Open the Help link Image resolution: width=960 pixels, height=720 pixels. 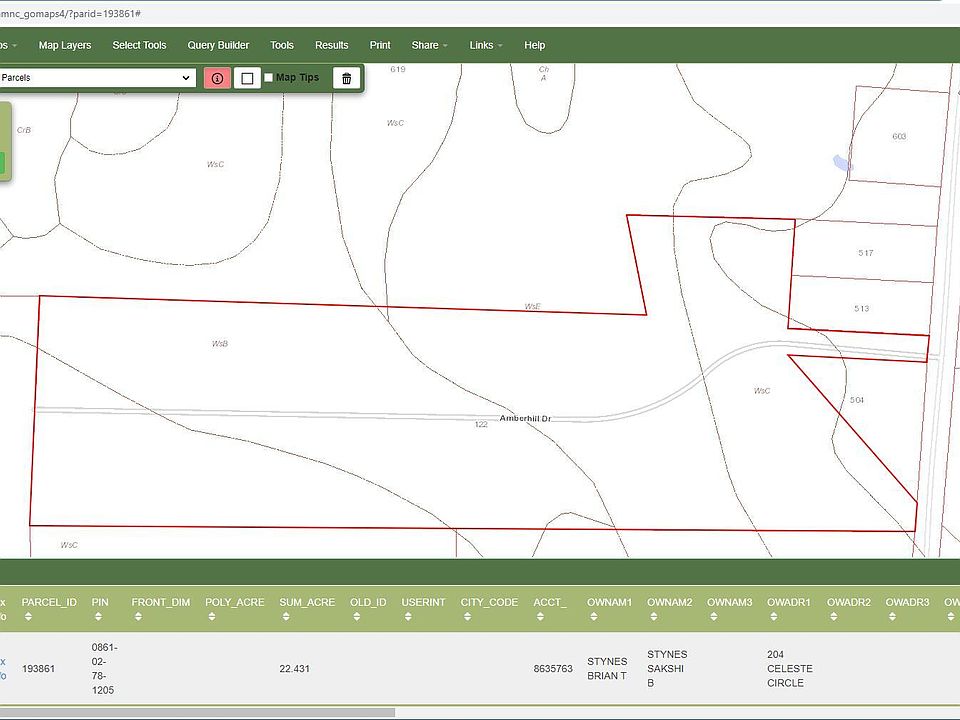tap(535, 45)
